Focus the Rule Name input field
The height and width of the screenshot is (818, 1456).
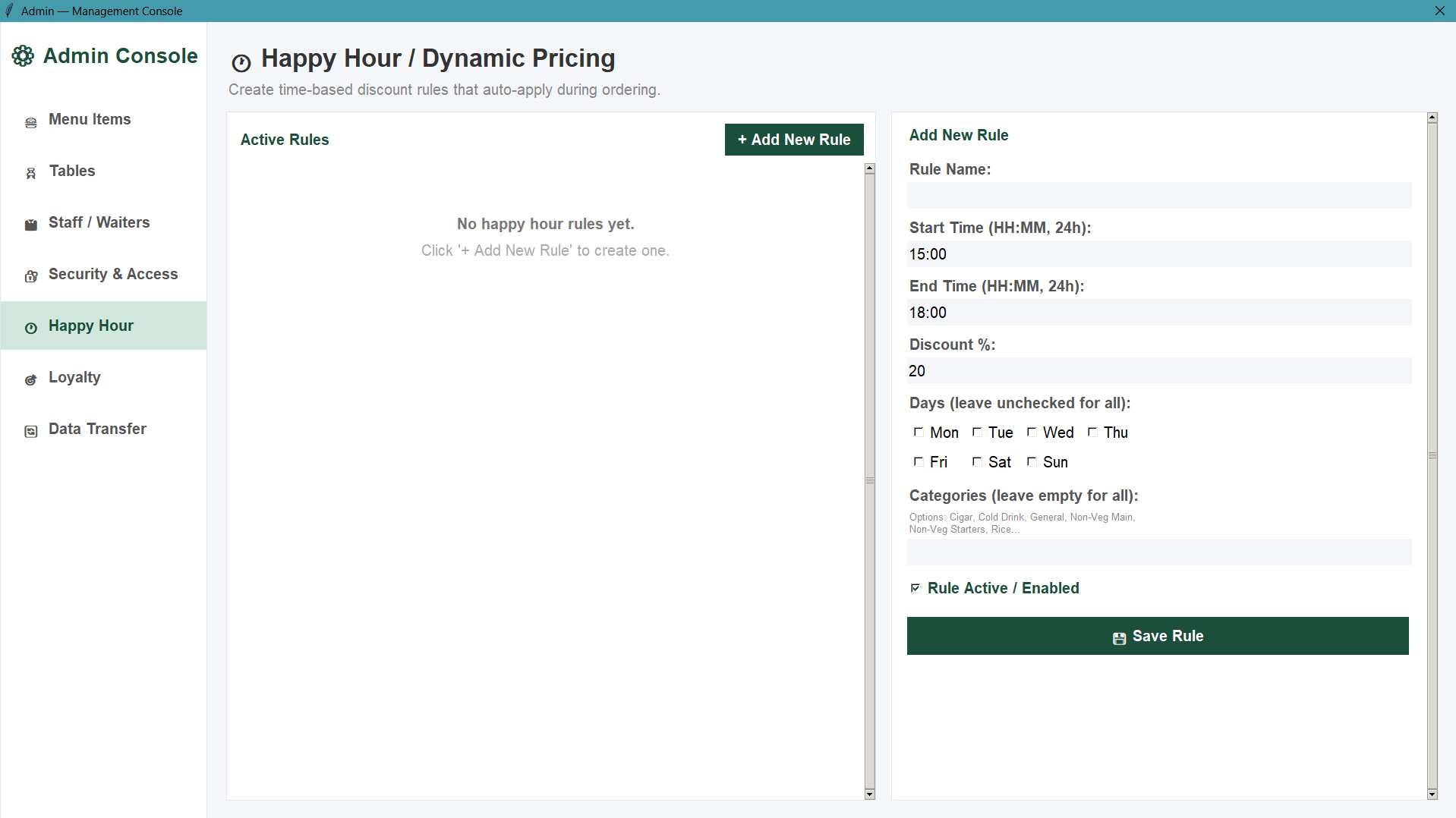1159,196
